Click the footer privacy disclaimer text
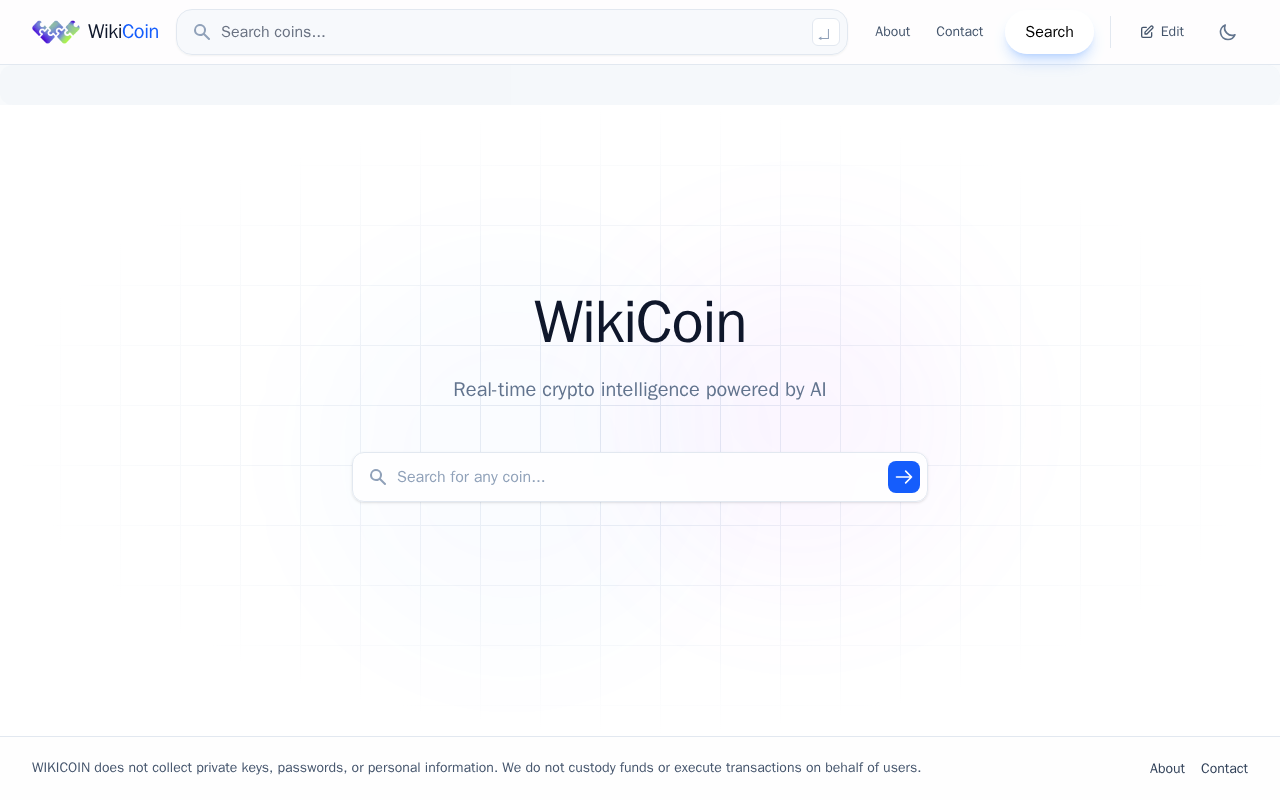 click(476, 768)
